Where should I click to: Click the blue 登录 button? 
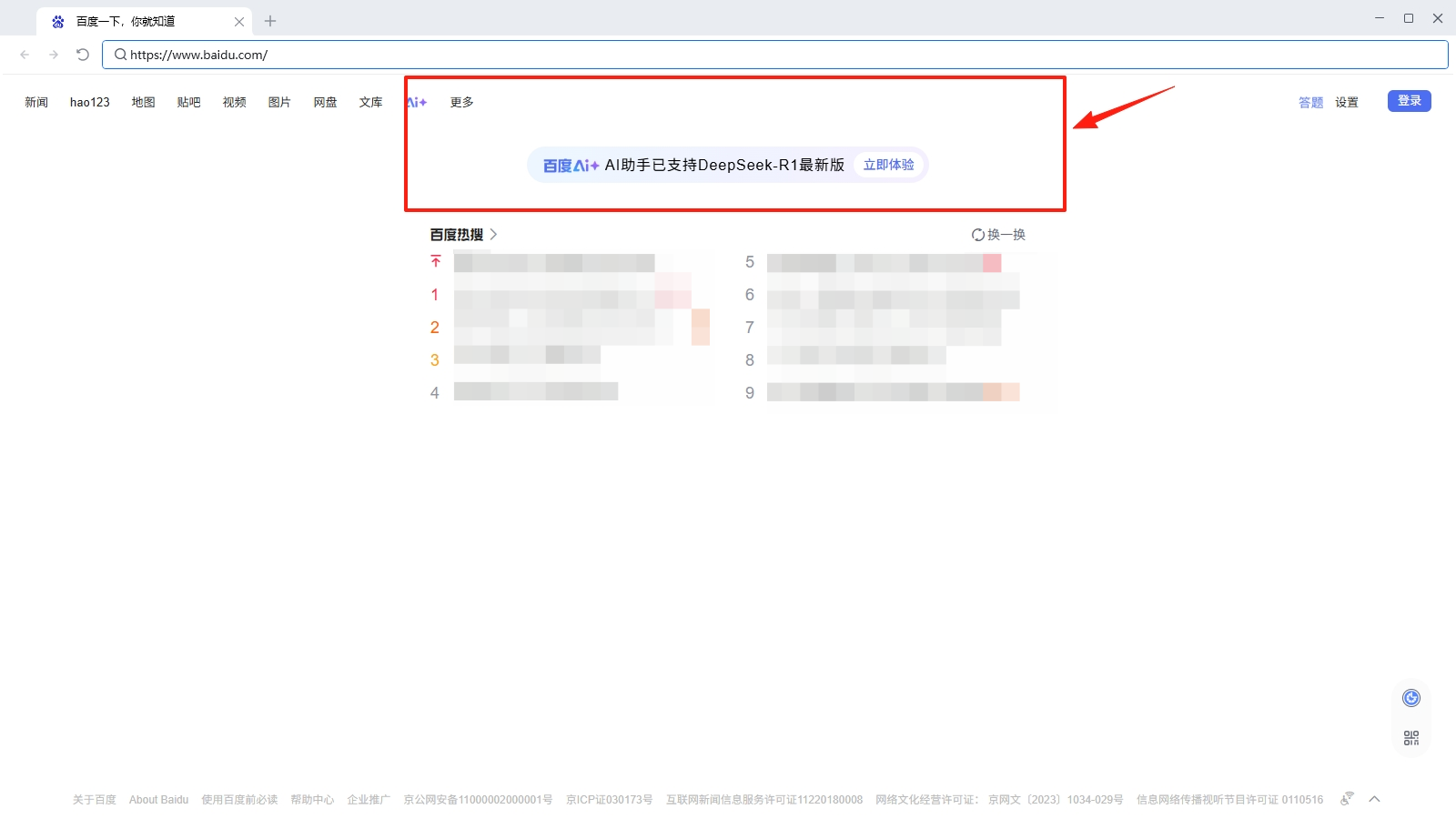pos(1410,101)
